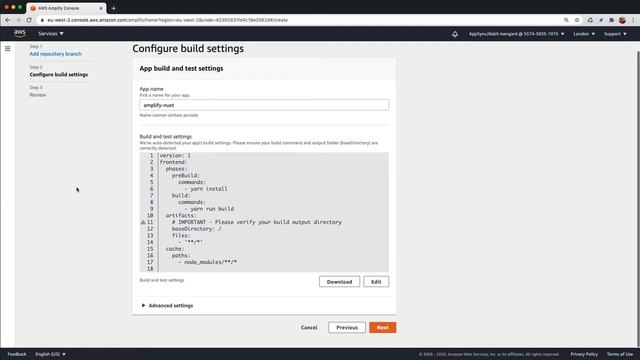Proceed with the Next button
This screenshot has width=640, height=360.
click(x=382, y=327)
